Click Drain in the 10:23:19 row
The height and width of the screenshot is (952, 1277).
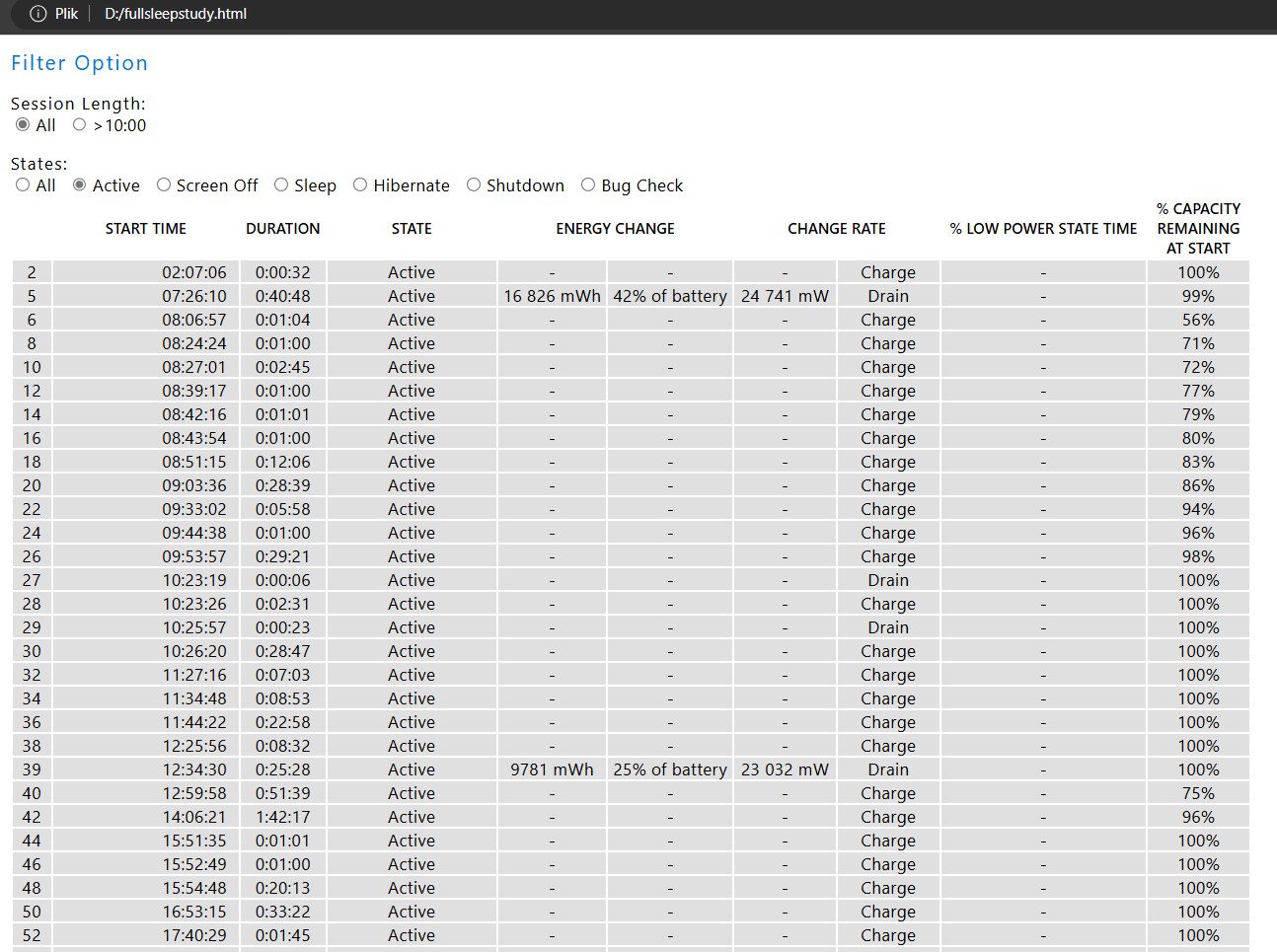point(888,580)
